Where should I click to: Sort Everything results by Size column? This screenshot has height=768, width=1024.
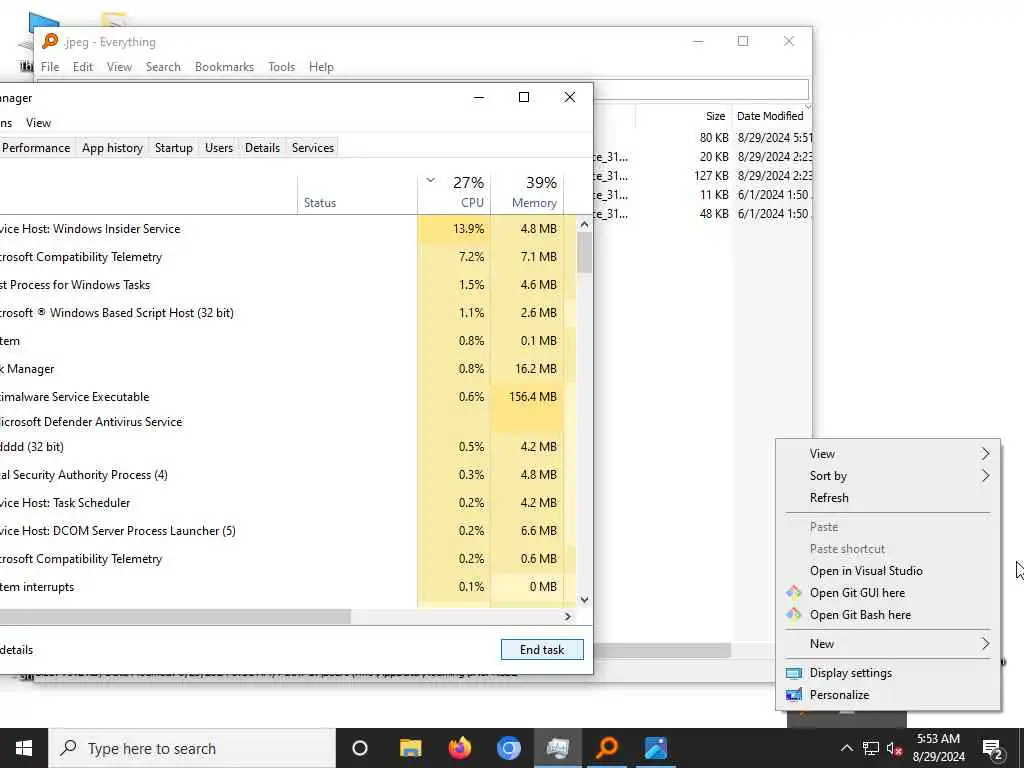pos(684,116)
